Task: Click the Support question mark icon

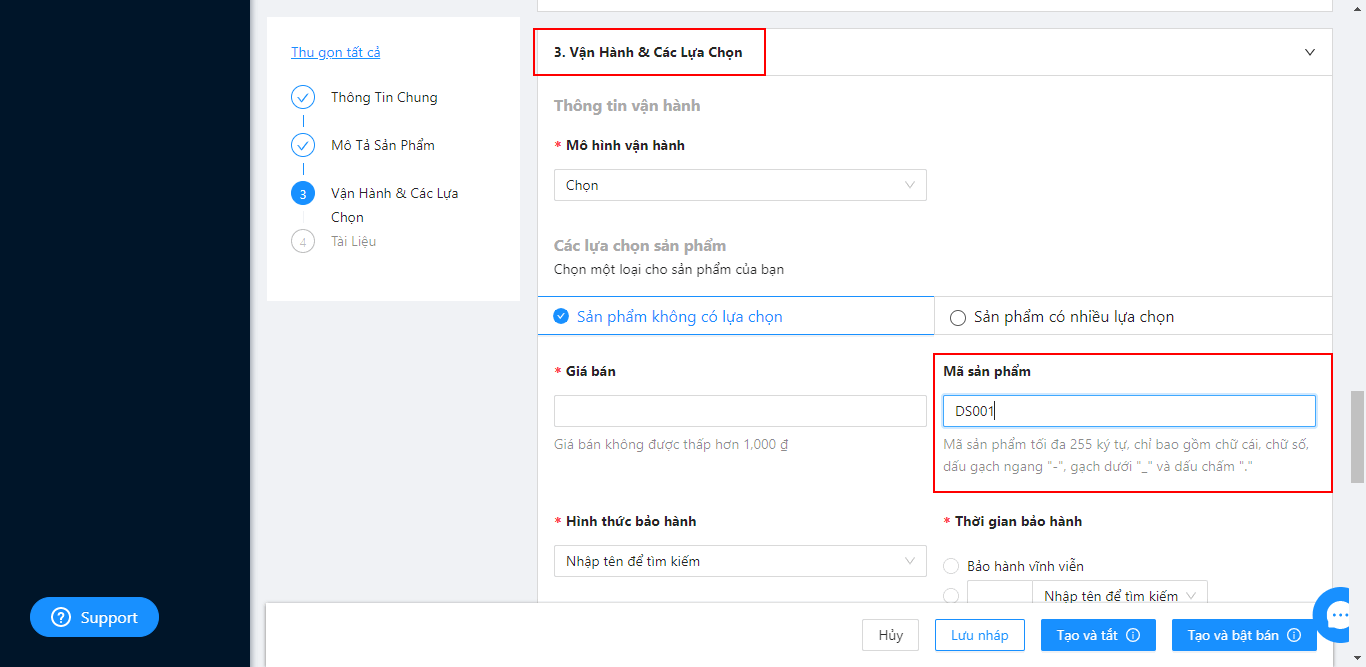Action: click(x=61, y=618)
